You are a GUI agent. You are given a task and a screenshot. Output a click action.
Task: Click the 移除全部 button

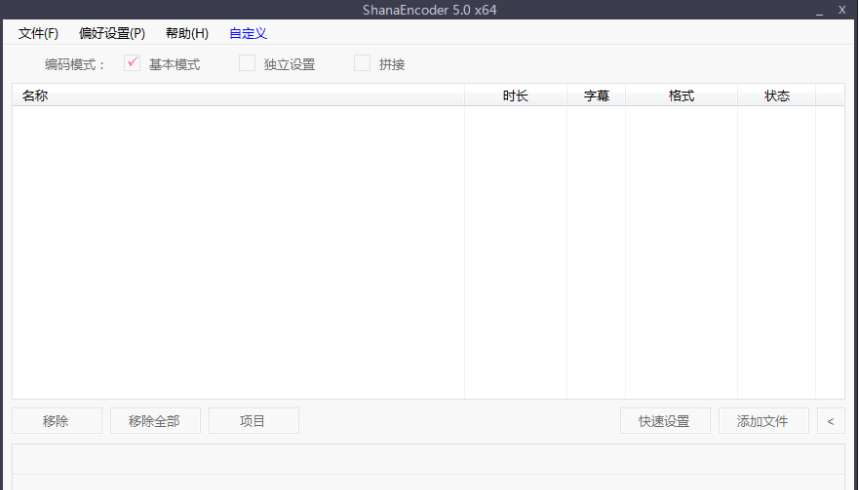[x=155, y=421]
